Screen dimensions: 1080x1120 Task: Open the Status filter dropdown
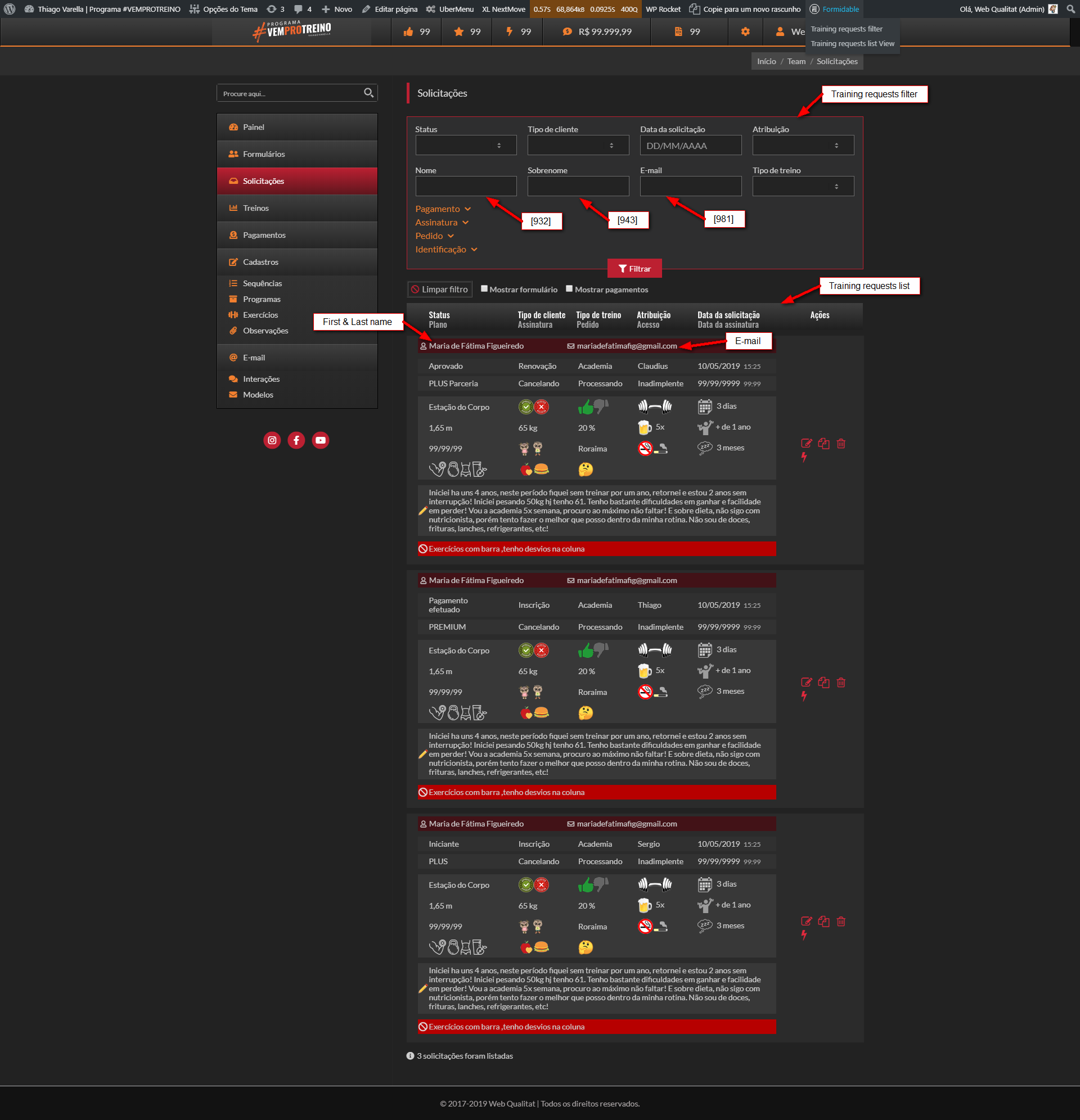(465, 145)
